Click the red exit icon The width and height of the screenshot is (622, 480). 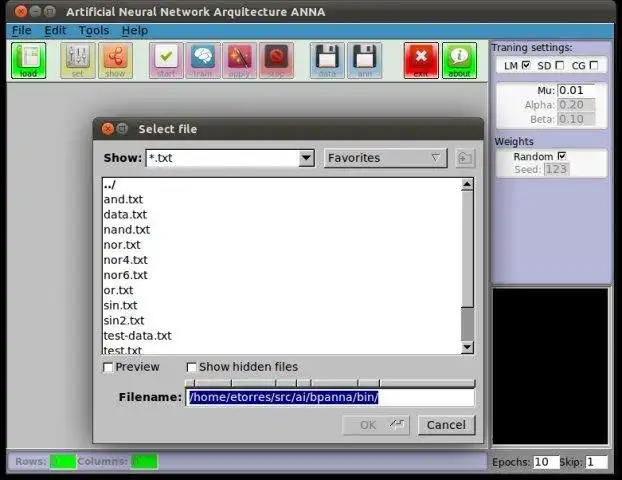pyautogui.click(x=421, y=60)
